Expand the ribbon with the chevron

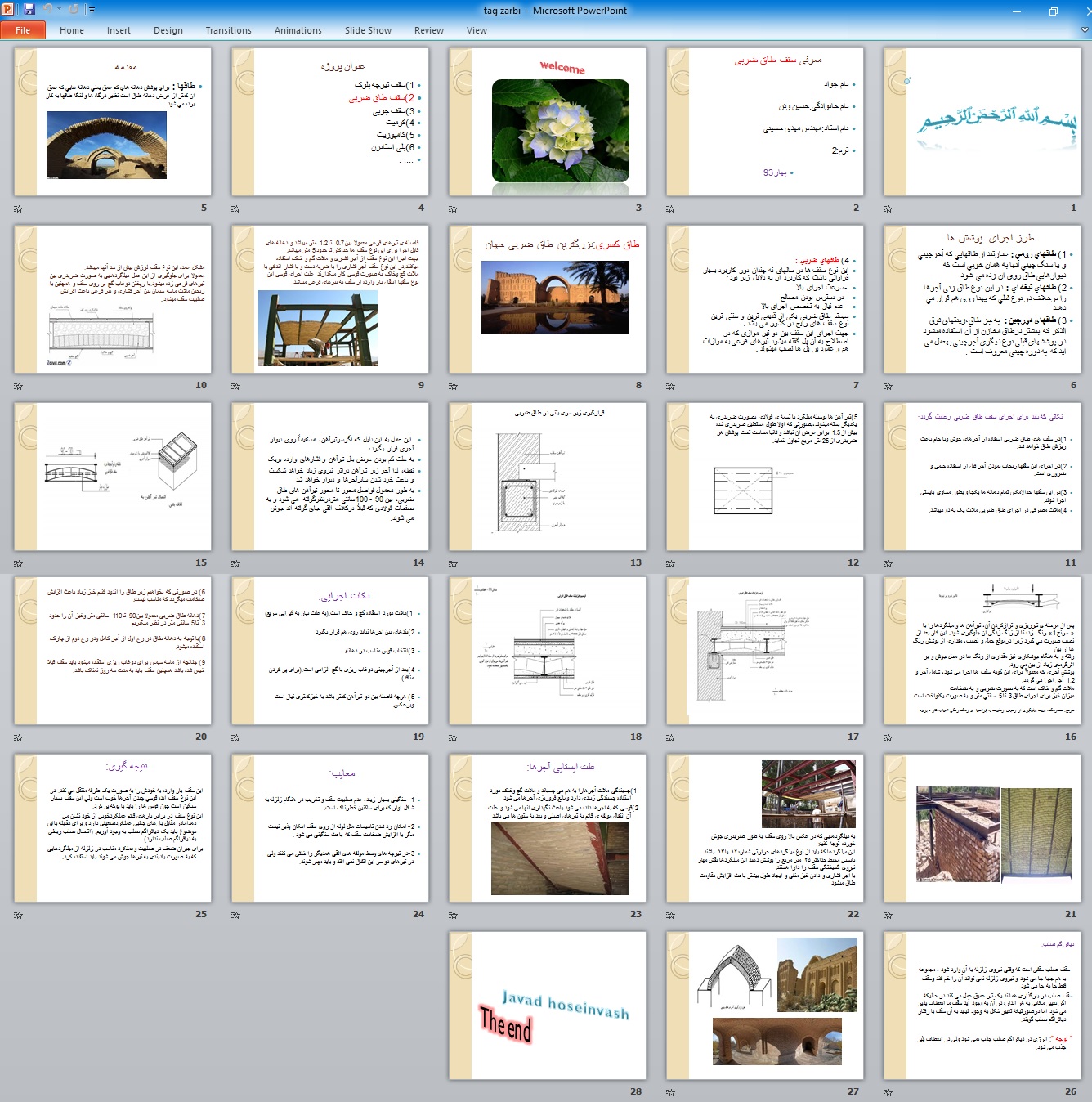(x=1085, y=29)
